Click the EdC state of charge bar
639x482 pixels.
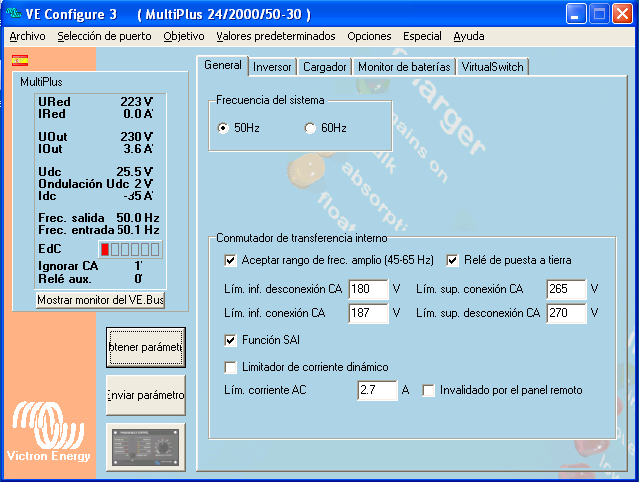click(130, 249)
